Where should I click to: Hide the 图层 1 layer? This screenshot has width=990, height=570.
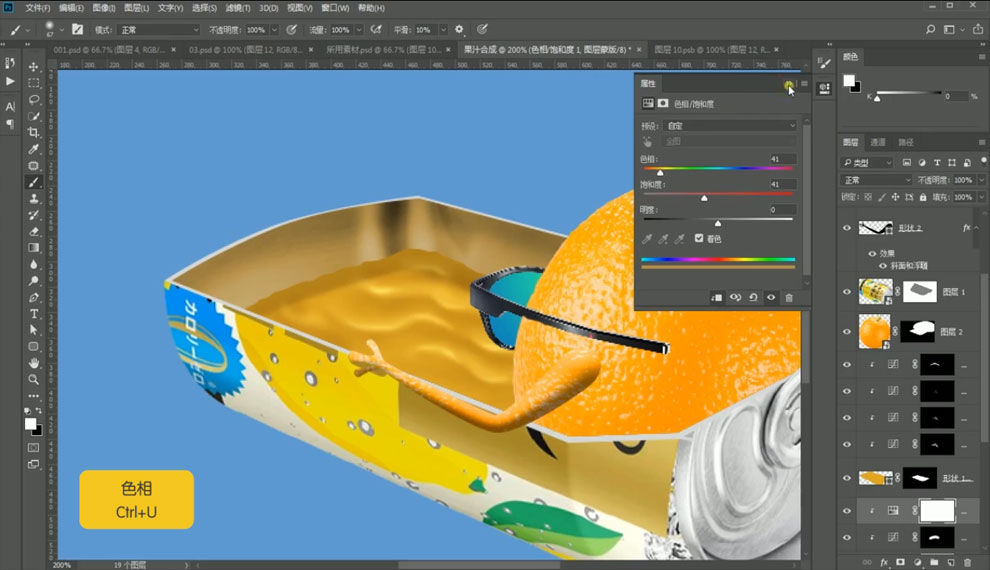tap(847, 292)
